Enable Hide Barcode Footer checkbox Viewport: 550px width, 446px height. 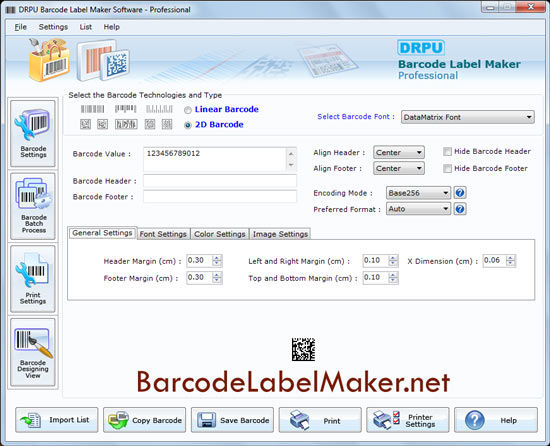coord(447,168)
